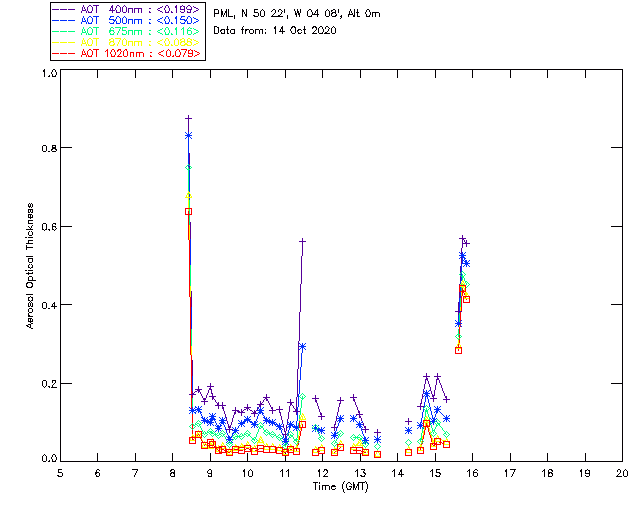Click the 0.8 y-axis tick label
640x512 pixels.
point(49,148)
